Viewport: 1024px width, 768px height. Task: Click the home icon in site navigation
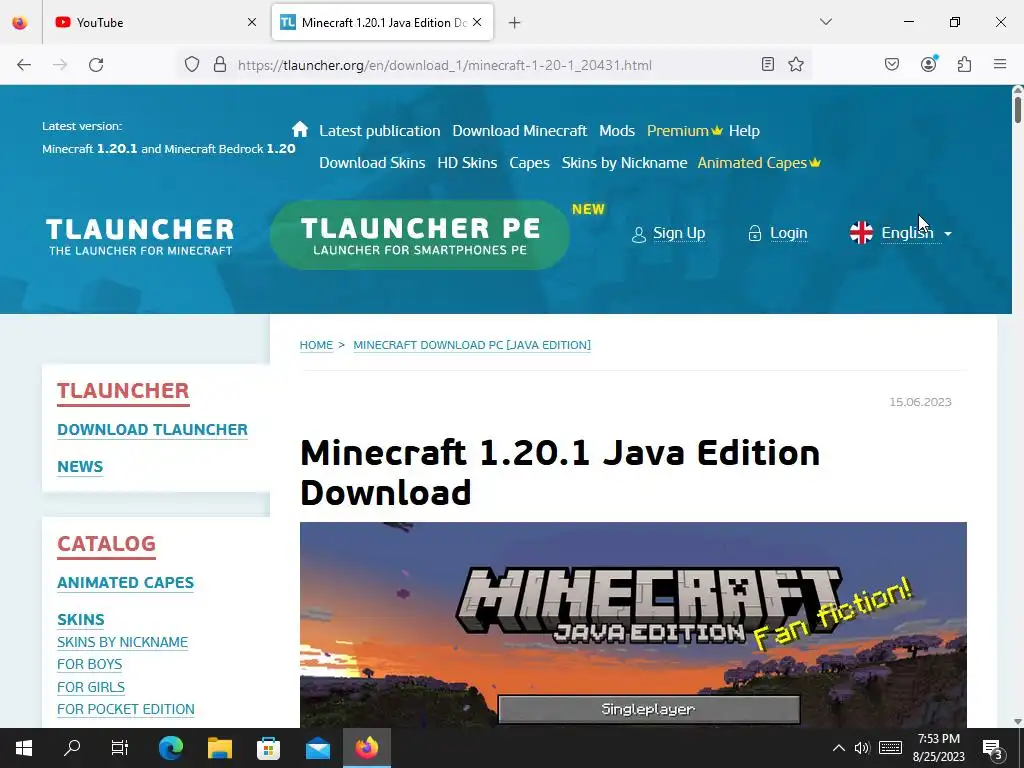point(300,129)
